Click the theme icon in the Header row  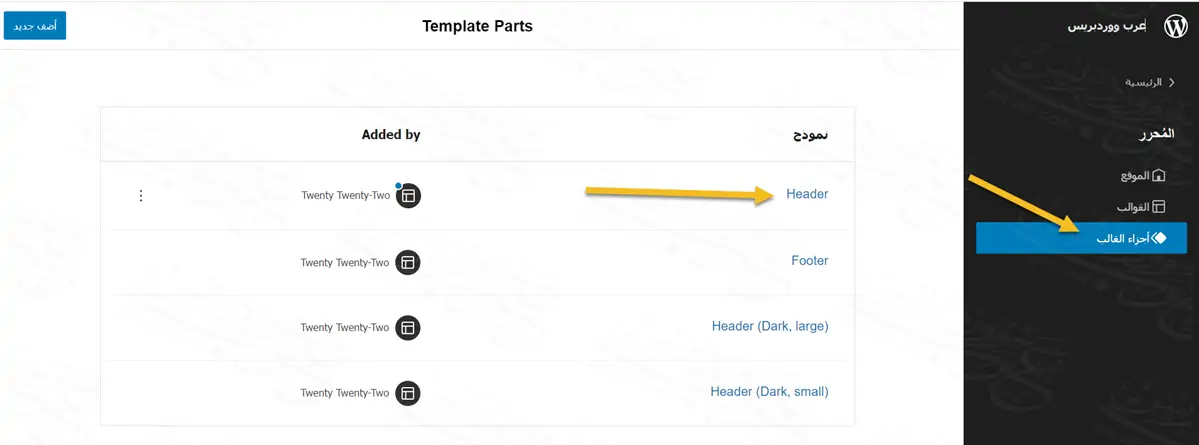408,196
